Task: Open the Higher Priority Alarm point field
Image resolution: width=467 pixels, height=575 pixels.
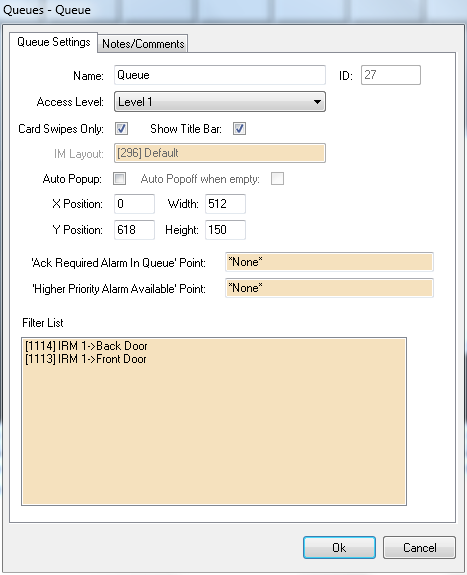Action: pos(329,288)
